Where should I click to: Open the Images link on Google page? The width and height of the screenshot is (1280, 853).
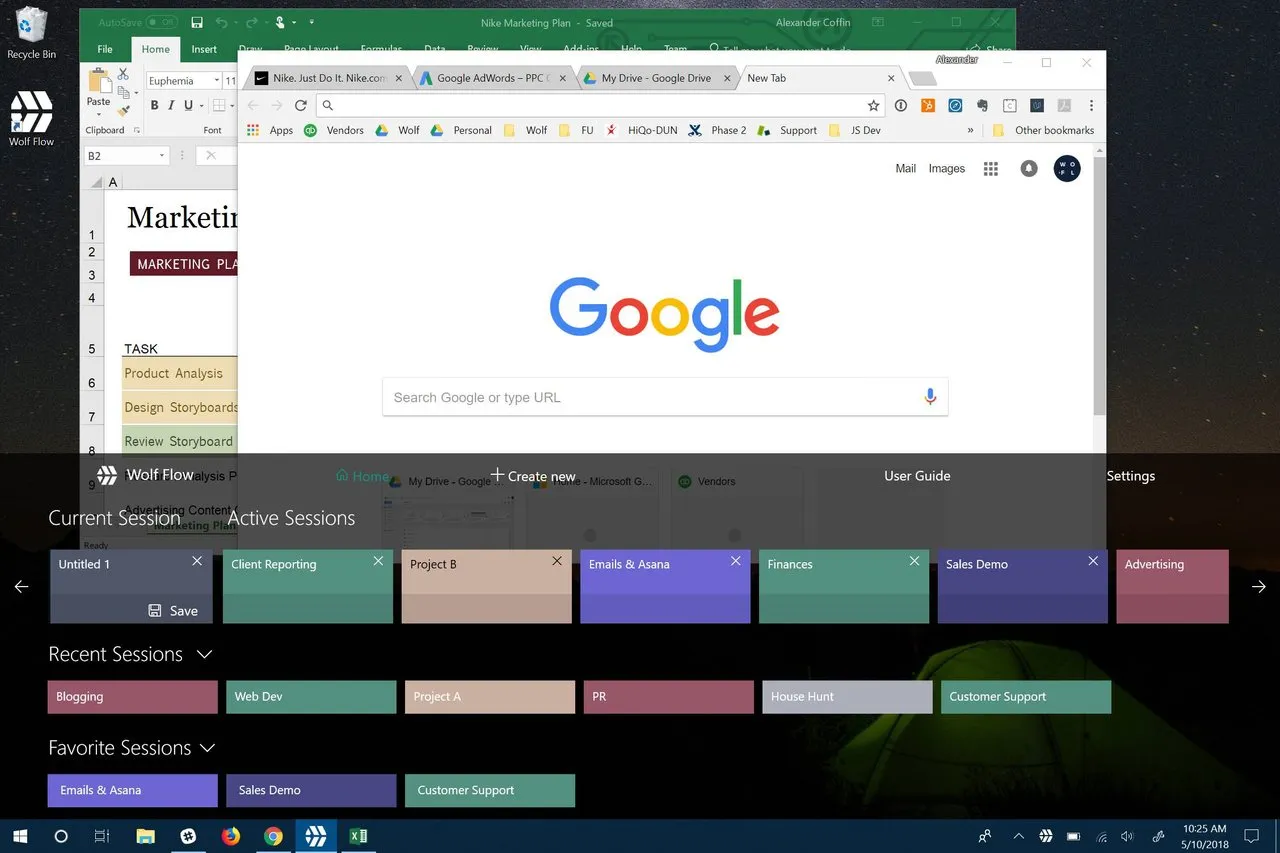947,168
